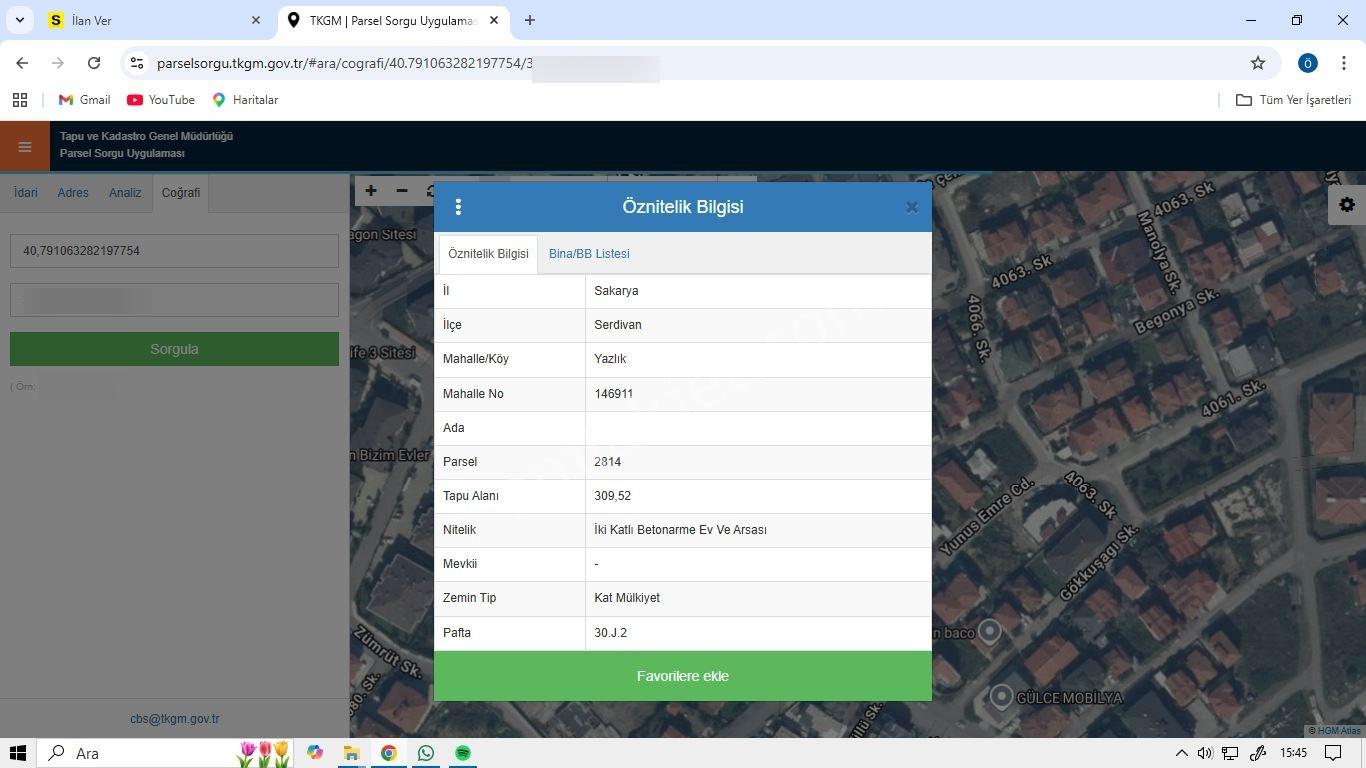The height and width of the screenshot is (768, 1366).
Task: Switch to the Adres search tab
Action: [x=73, y=193]
